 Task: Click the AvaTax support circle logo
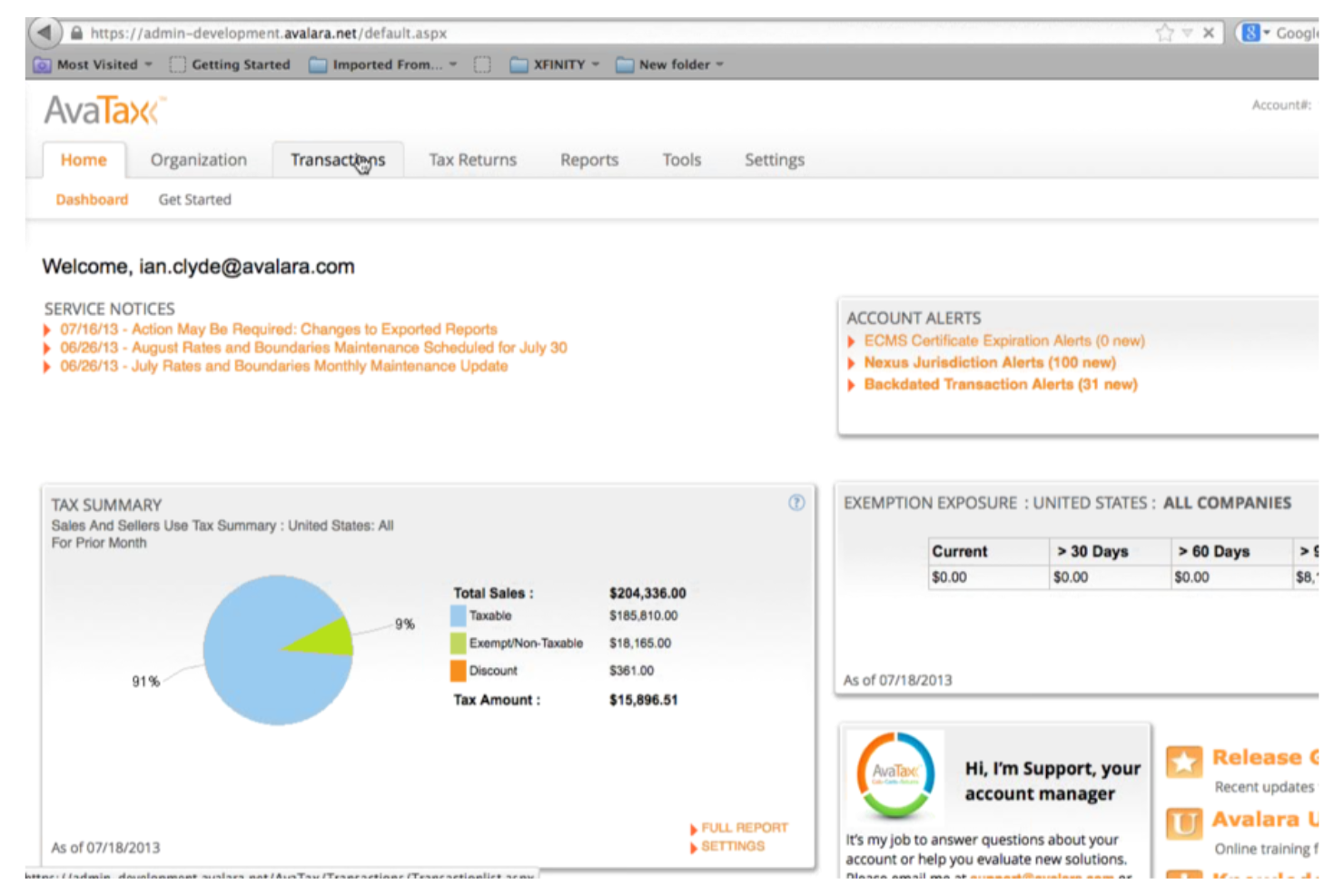[895, 775]
